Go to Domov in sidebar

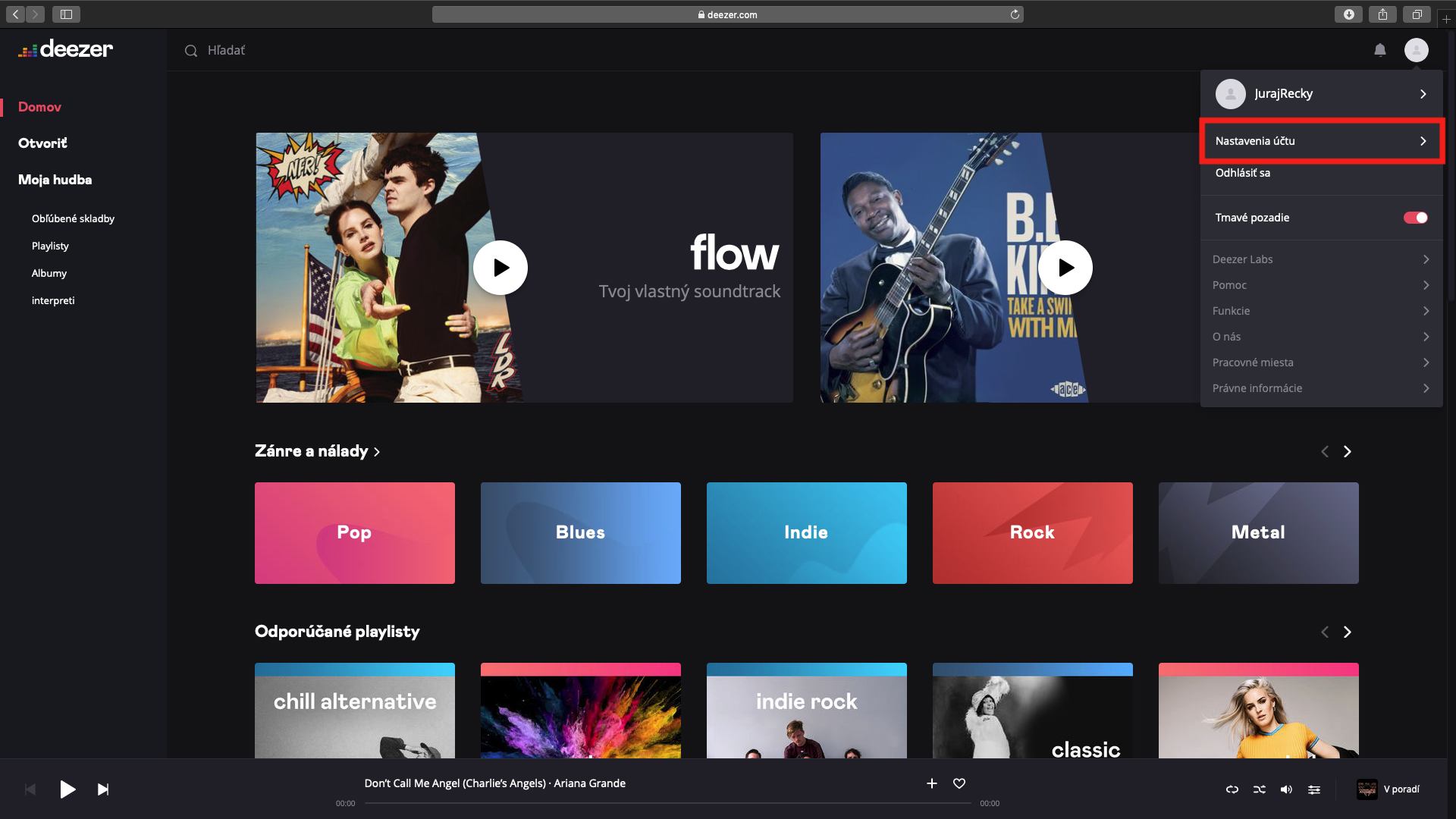[x=39, y=107]
